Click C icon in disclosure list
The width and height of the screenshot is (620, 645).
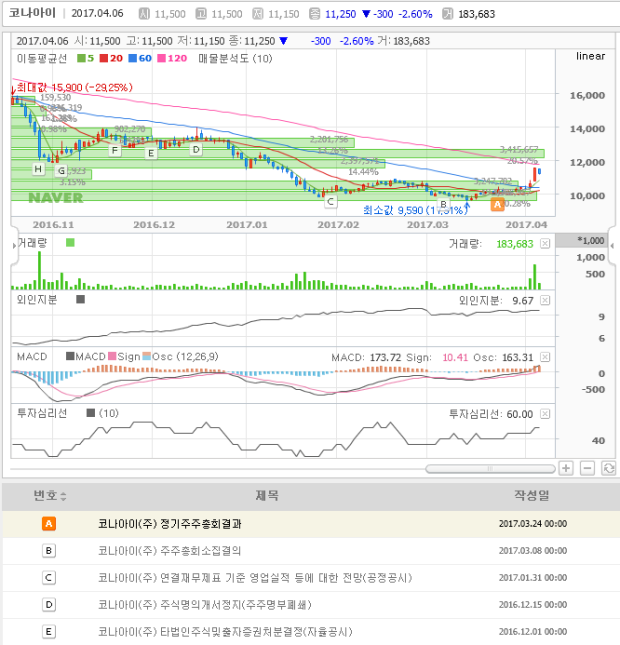click(x=49, y=578)
